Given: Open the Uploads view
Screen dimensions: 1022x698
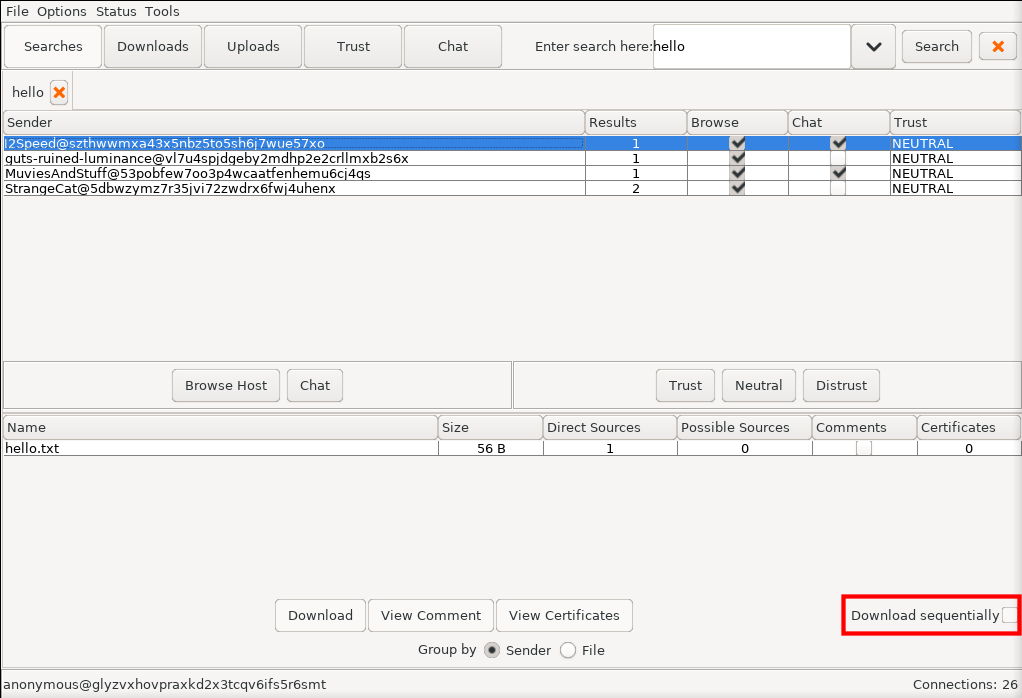Looking at the screenshot, I should click(x=253, y=46).
